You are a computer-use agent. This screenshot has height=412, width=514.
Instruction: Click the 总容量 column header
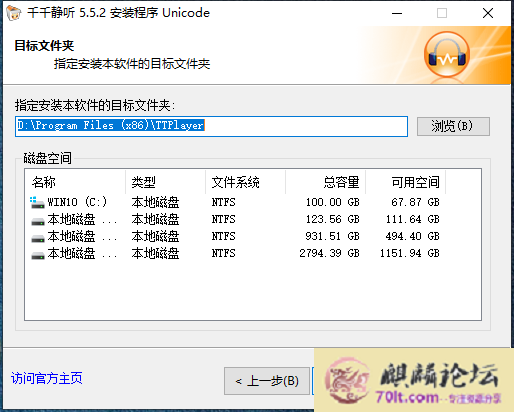coord(326,182)
